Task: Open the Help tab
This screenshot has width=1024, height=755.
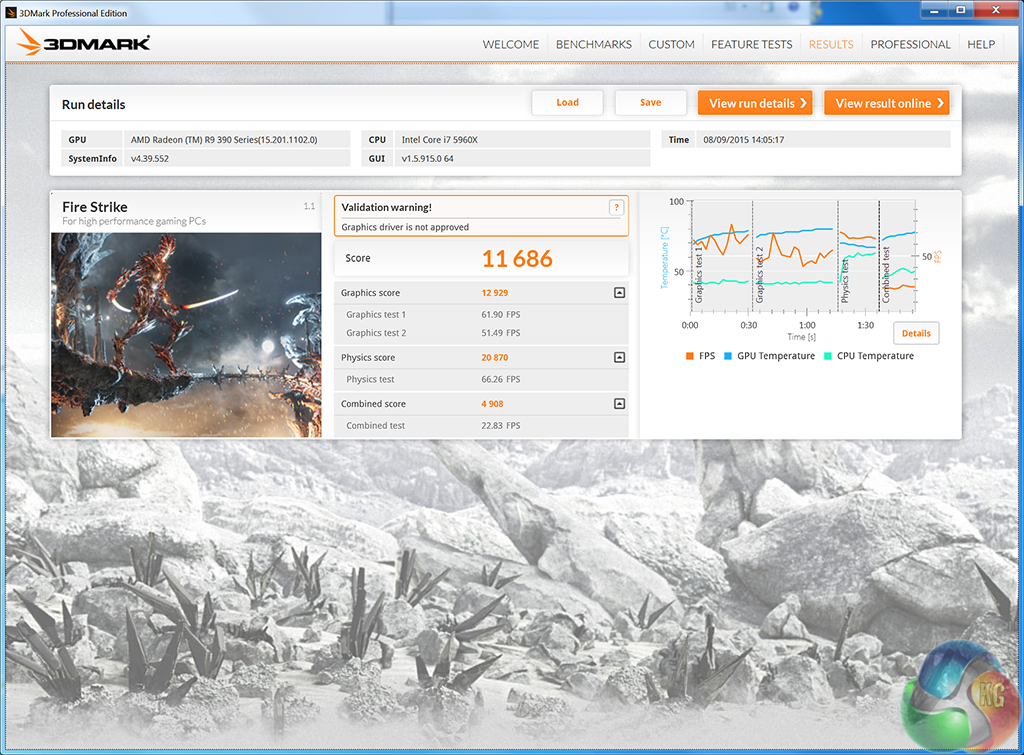Action: 981,44
